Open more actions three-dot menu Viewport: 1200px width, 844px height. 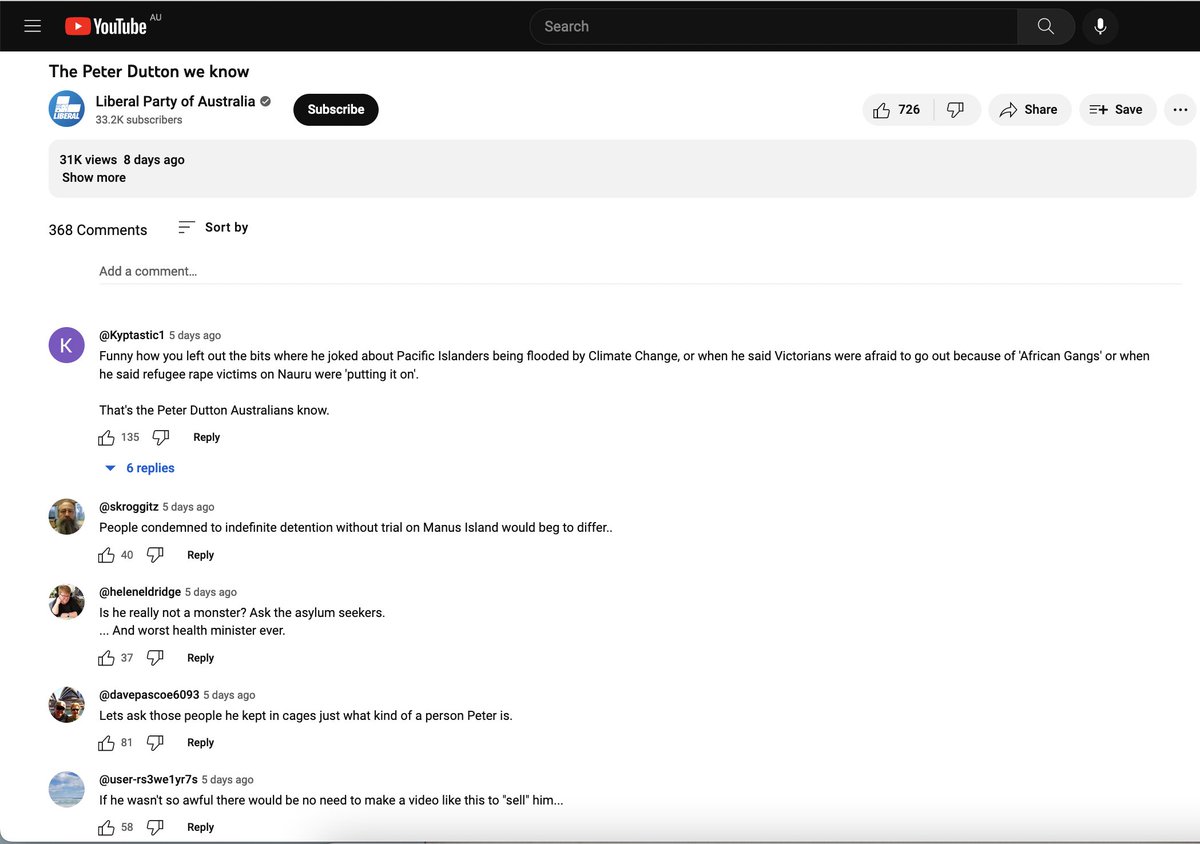tap(1180, 110)
